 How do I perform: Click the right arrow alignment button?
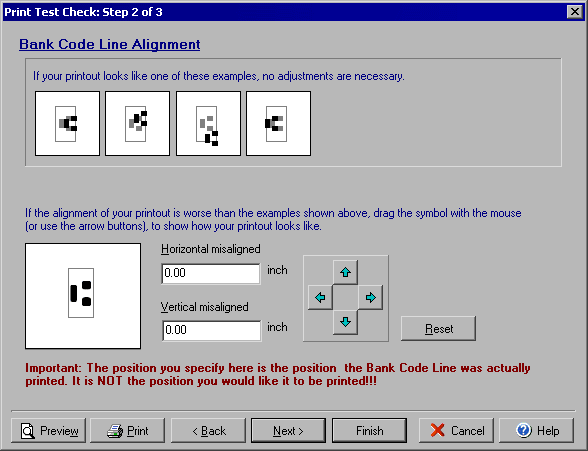pos(370,297)
